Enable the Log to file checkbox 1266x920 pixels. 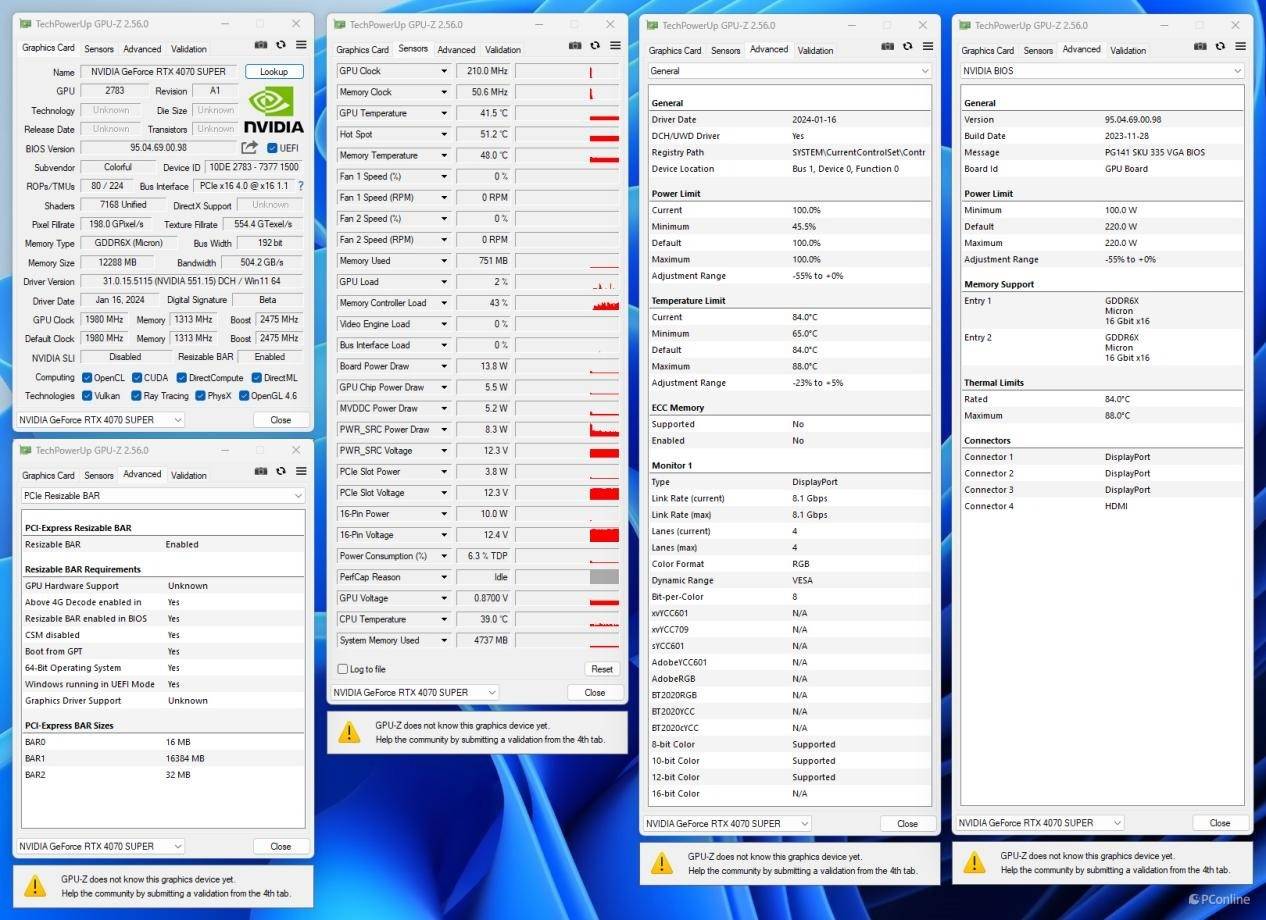click(343, 669)
